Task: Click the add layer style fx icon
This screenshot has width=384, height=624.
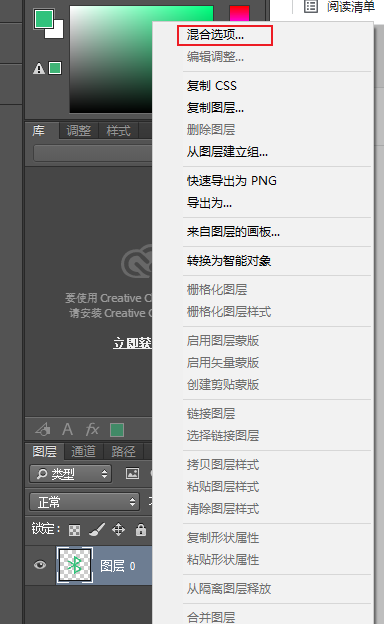Action: coord(92,429)
